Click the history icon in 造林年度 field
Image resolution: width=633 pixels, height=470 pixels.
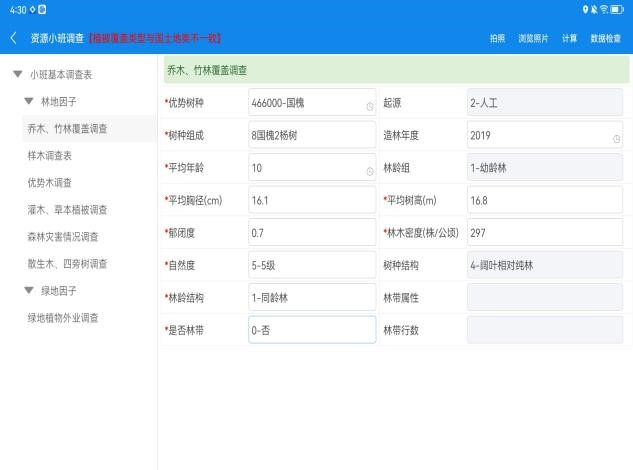[616, 139]
